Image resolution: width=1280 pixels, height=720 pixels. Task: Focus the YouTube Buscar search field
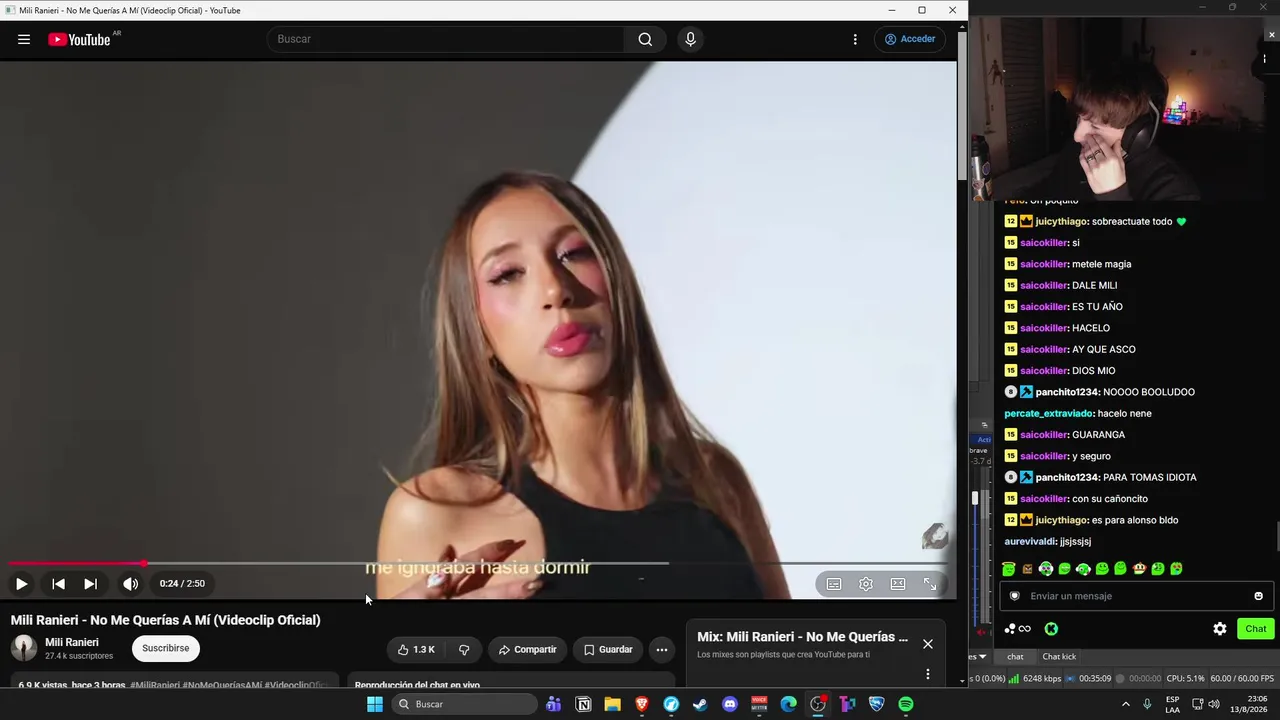(x=446, y=39)
